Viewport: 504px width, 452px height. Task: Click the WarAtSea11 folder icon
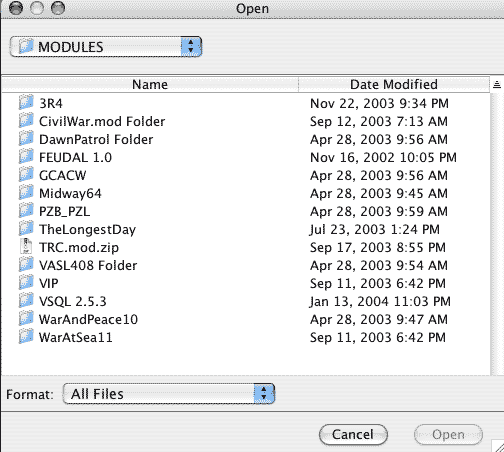[x=26, y=336]
